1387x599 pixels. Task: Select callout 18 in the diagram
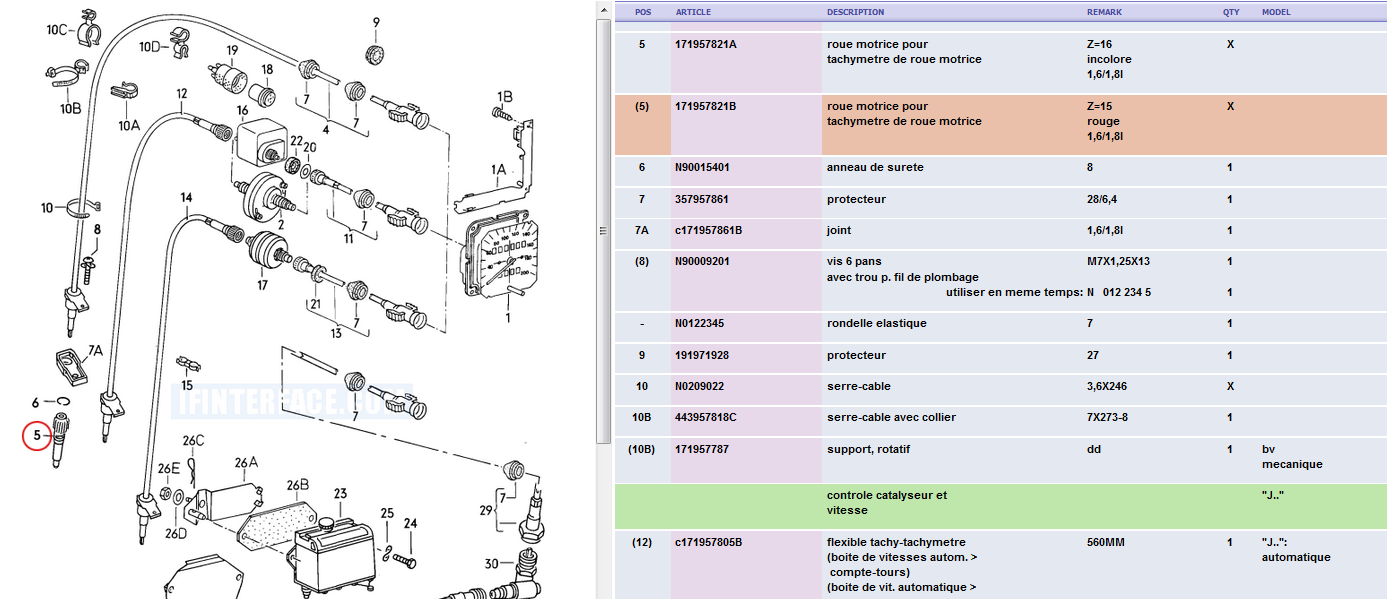[x=267, y=69]
